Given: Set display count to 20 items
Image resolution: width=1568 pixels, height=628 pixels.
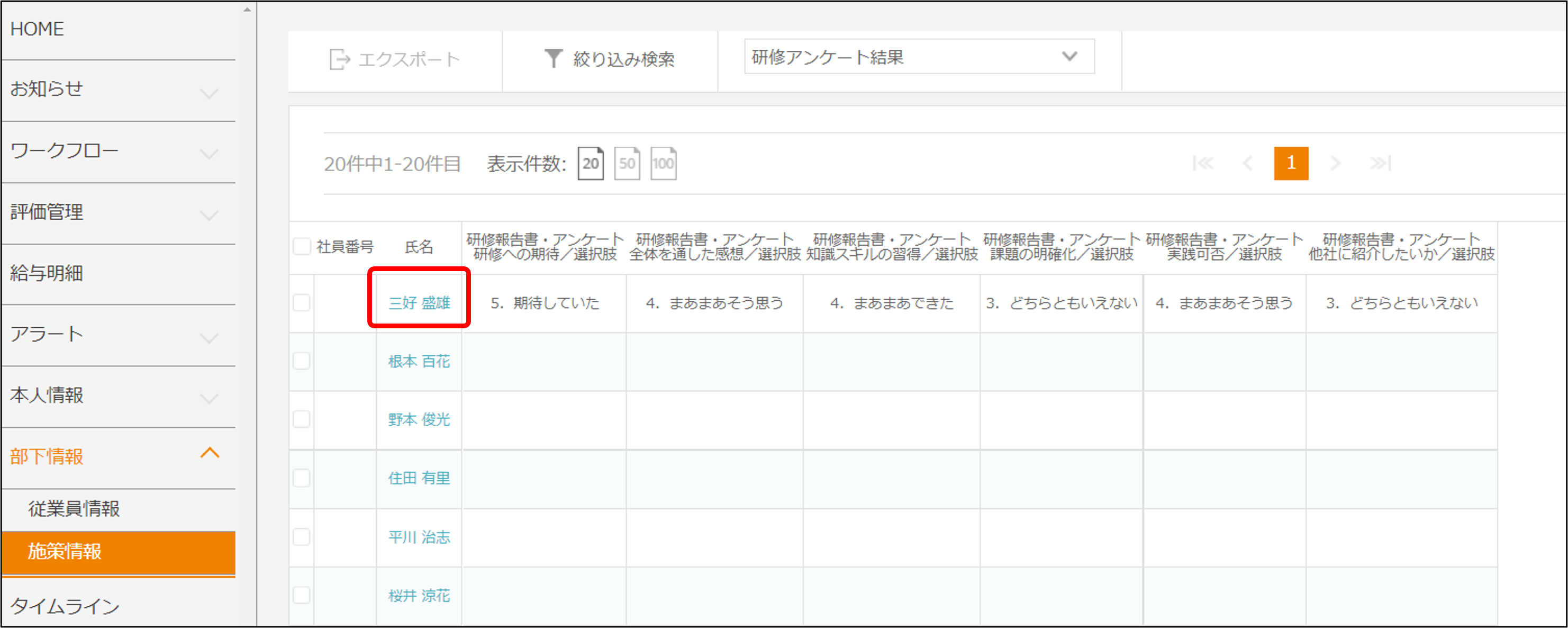Looking at the screenshot, I should click(x=590, y=163).
